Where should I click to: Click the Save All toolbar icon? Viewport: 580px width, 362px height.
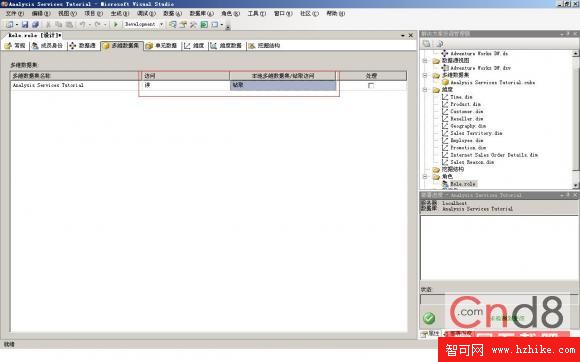[x=36, y=24]
